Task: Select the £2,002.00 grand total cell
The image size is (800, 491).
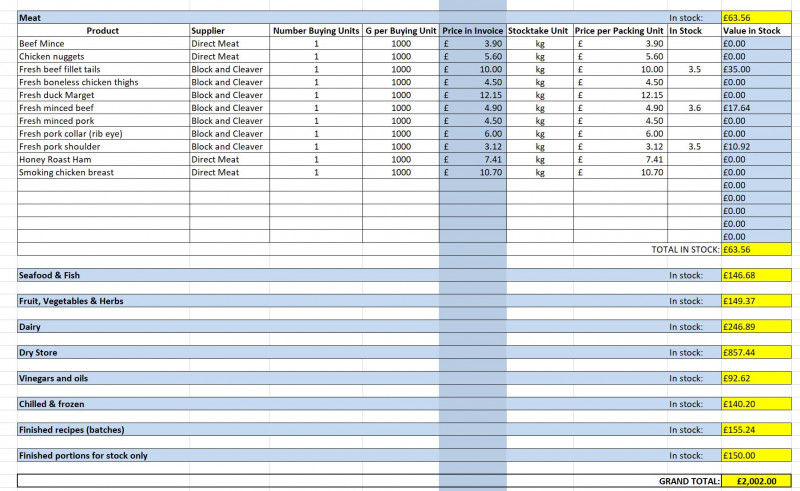Action: click(x=756, y=481)
